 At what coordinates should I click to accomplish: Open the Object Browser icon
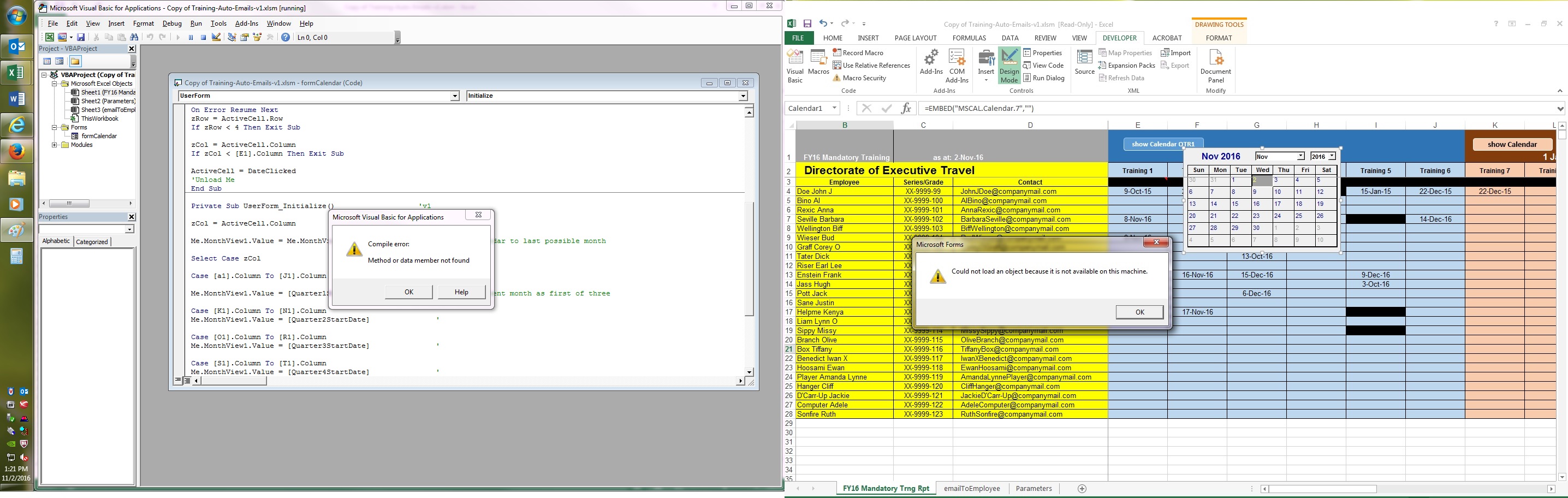tap(258, 38)
